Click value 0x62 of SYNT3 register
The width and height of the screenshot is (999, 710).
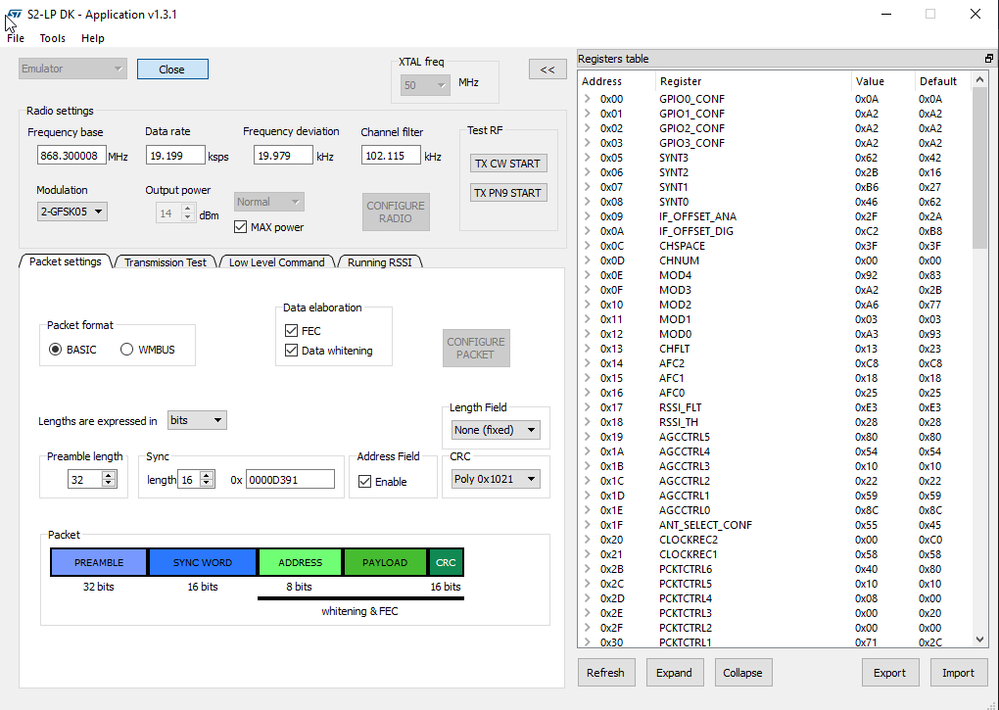coord(866,157)
